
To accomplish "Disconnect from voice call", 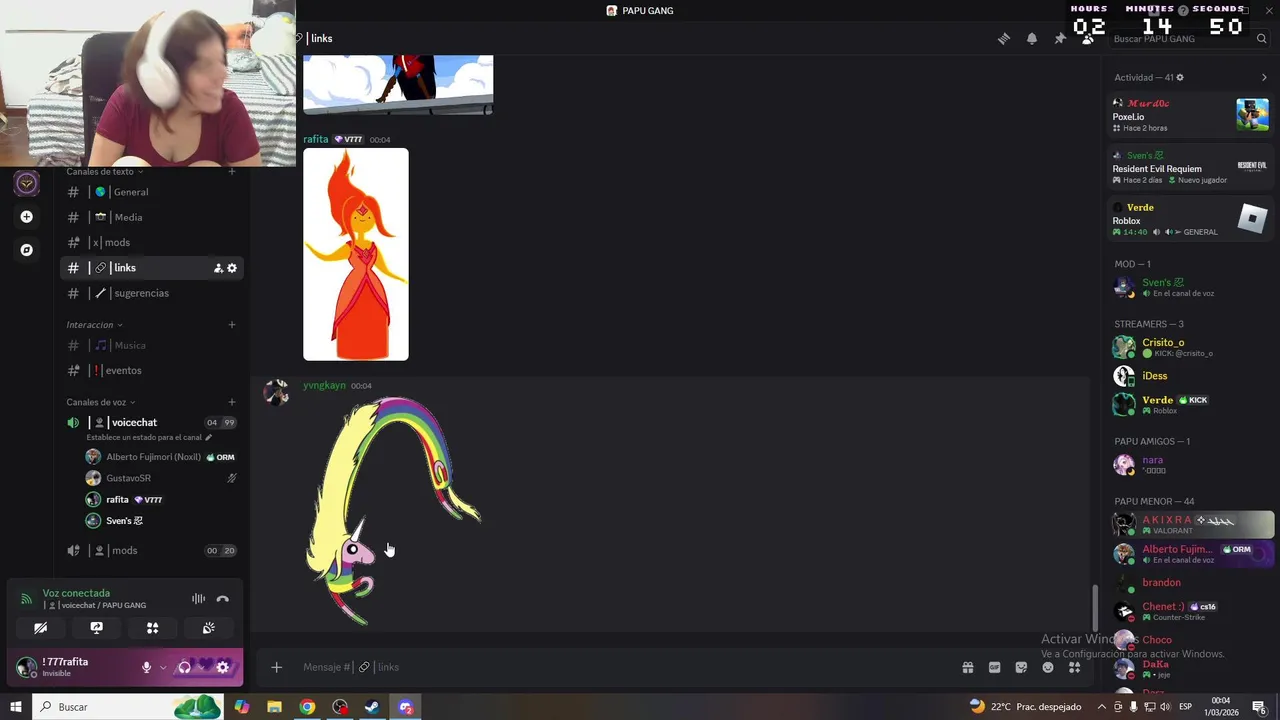I will 223,598.
